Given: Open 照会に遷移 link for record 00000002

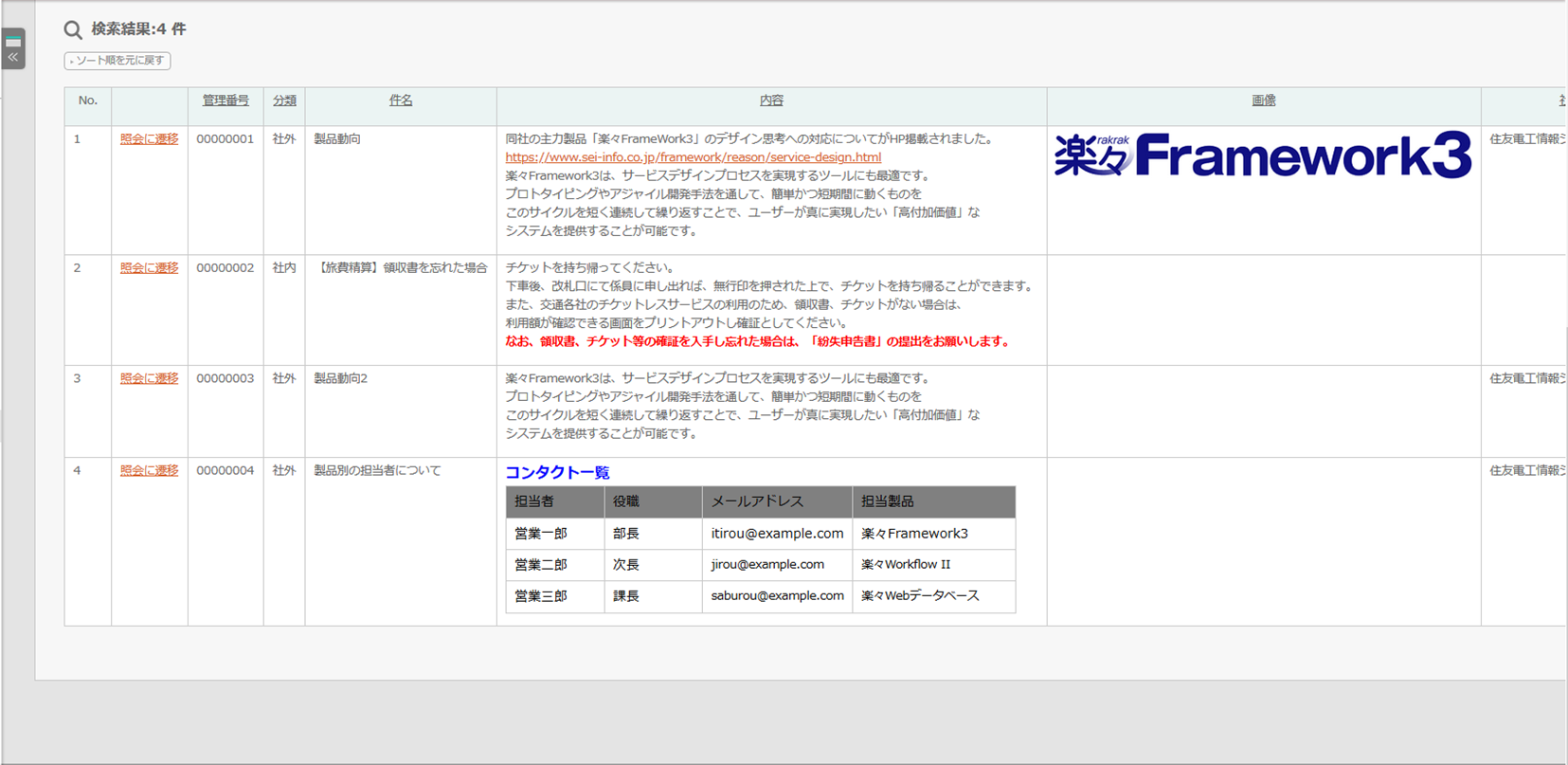Looking at the screenshot, I should (x=149, y=268).
